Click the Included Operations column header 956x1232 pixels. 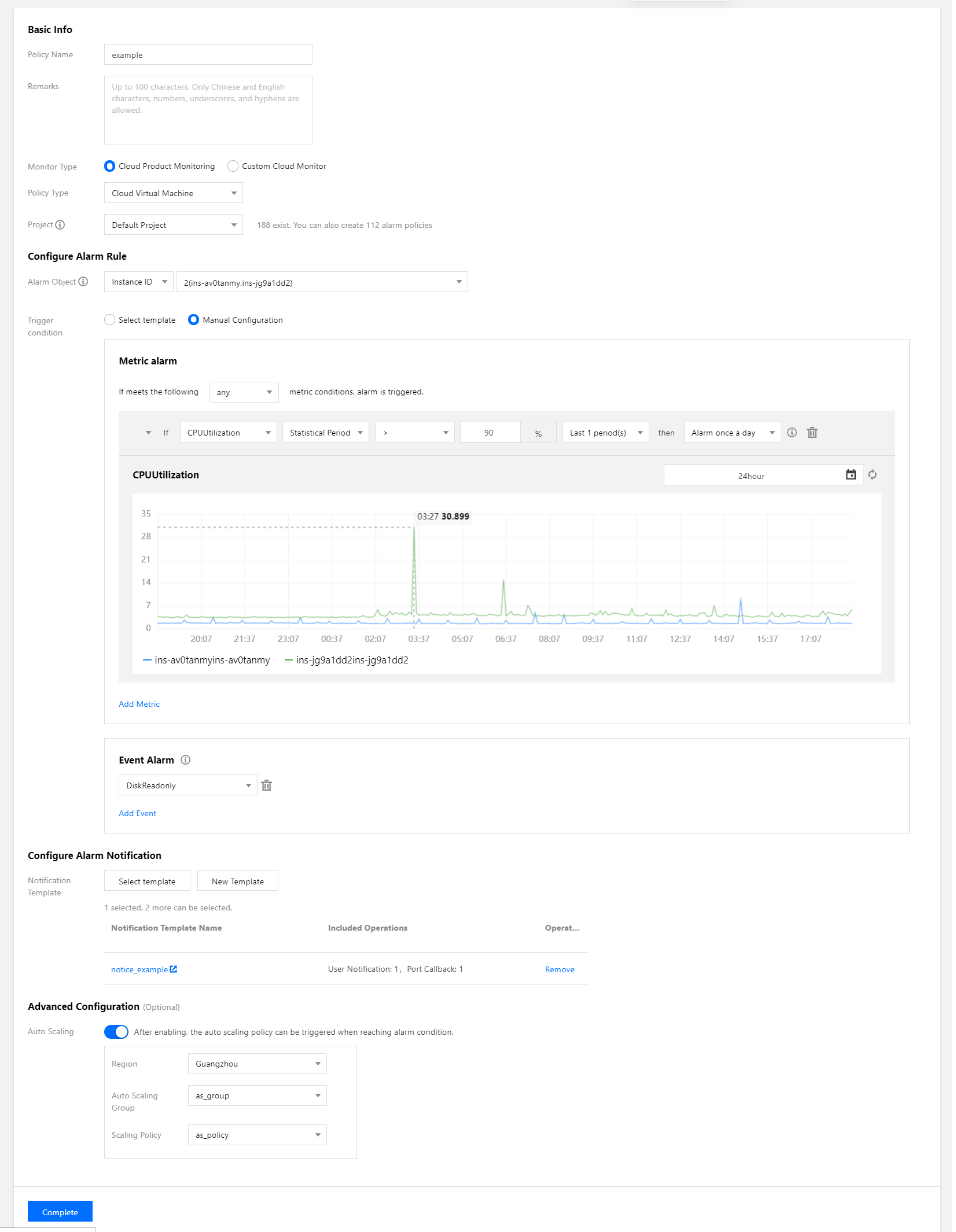pyautogui.click(x=368, y=928)
